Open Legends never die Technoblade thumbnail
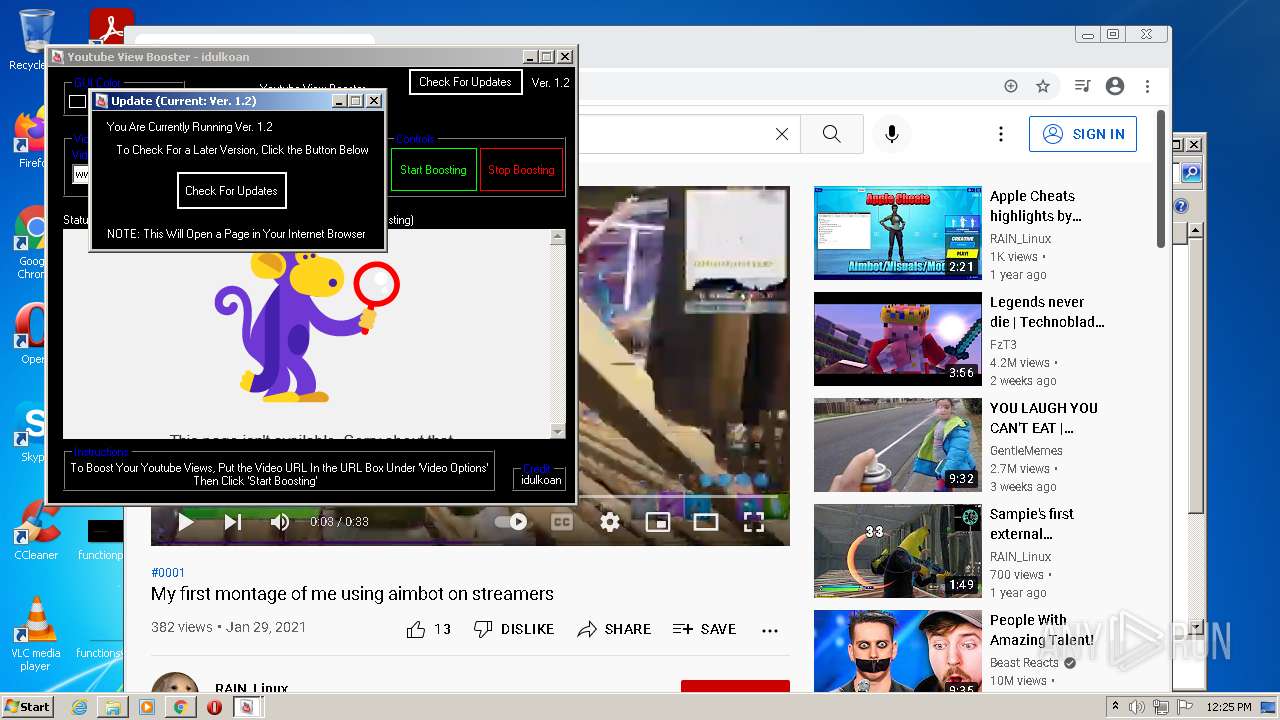Viewport: 1280px width, 720px height. point(897,339)
